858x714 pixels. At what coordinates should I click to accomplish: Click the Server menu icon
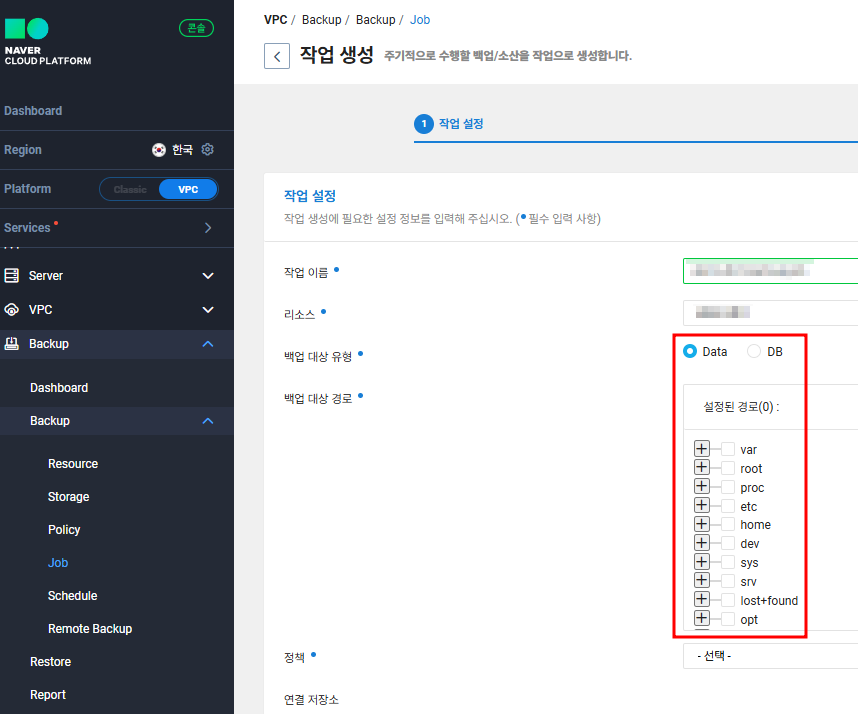11,275
